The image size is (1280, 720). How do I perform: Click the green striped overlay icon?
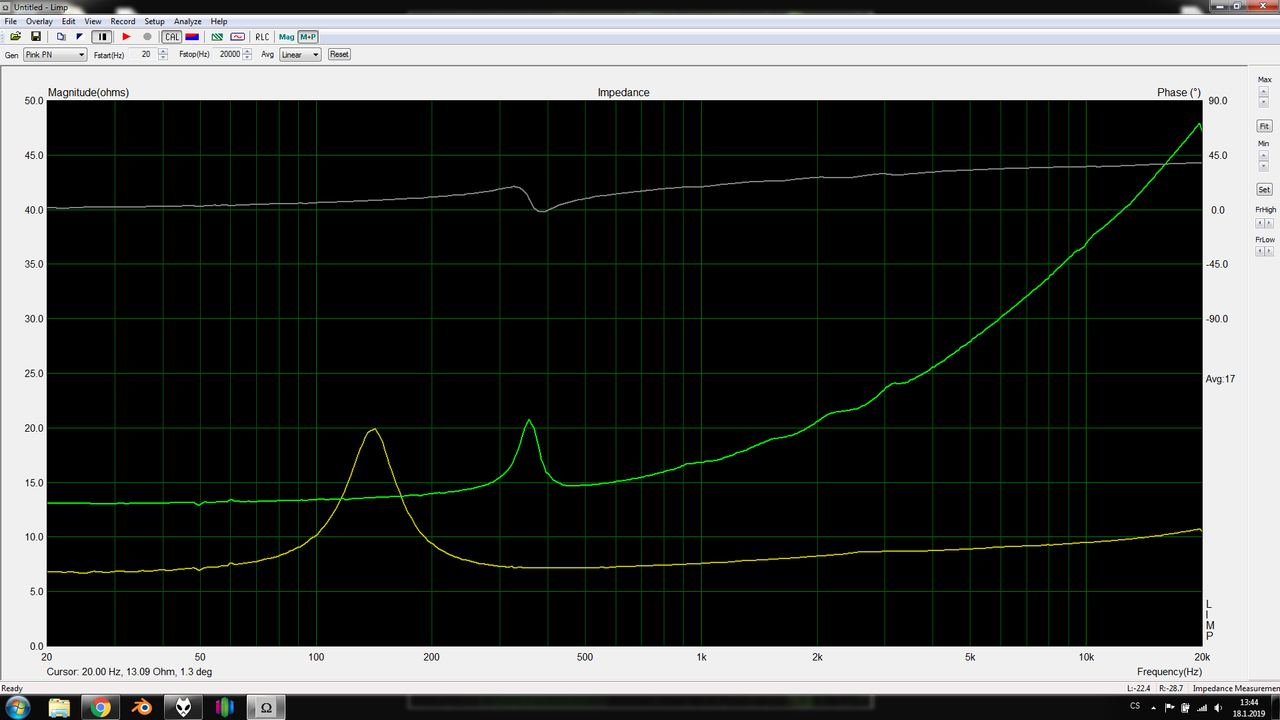217,37
